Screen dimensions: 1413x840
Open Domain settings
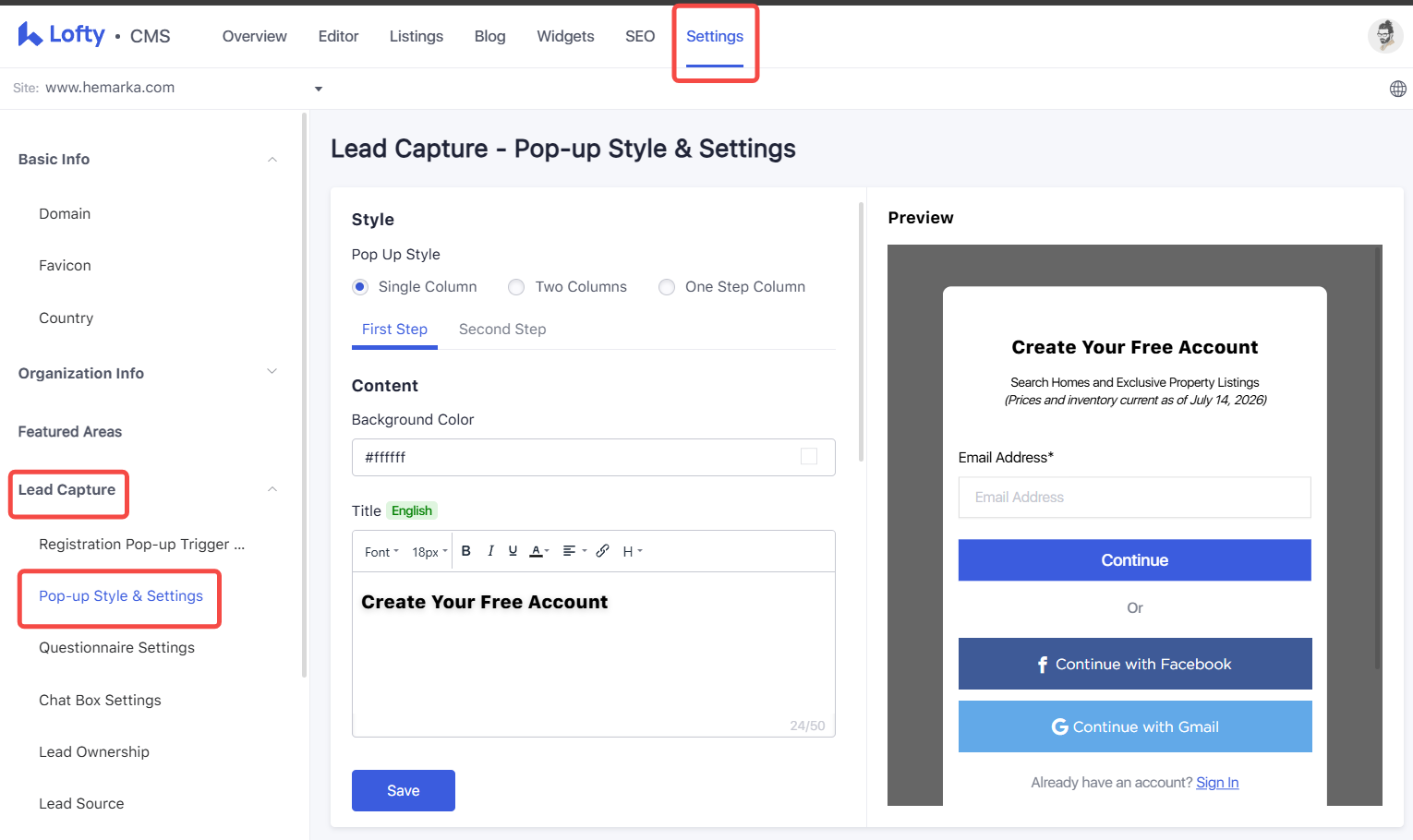pyautogui.click(x=65, y=213)
